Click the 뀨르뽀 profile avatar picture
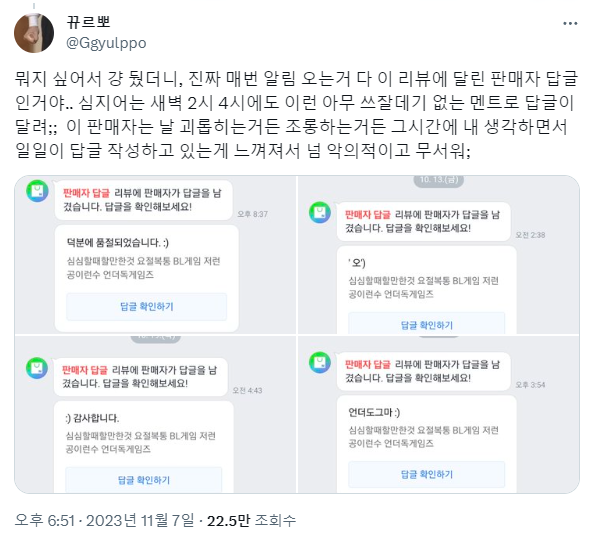The width and height of the screenshot is (596, 543). click(x=34, y=33)
